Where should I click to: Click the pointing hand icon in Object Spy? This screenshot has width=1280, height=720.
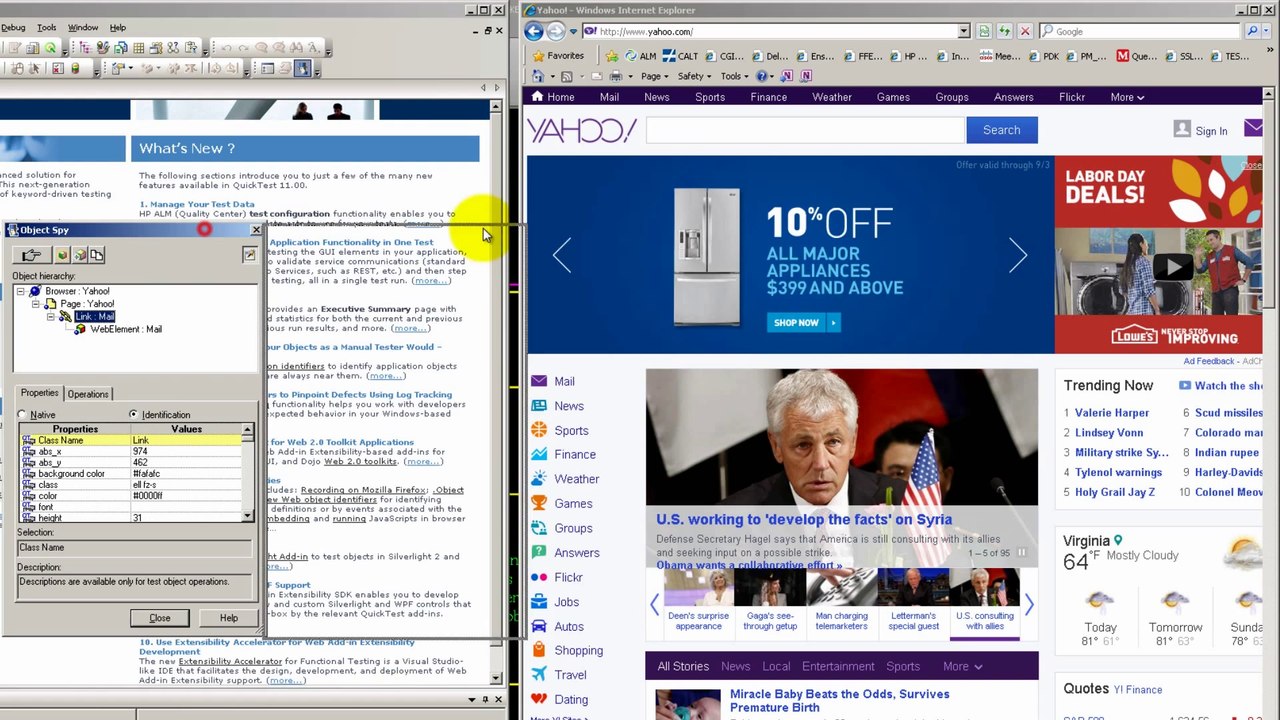coord(32,255)
